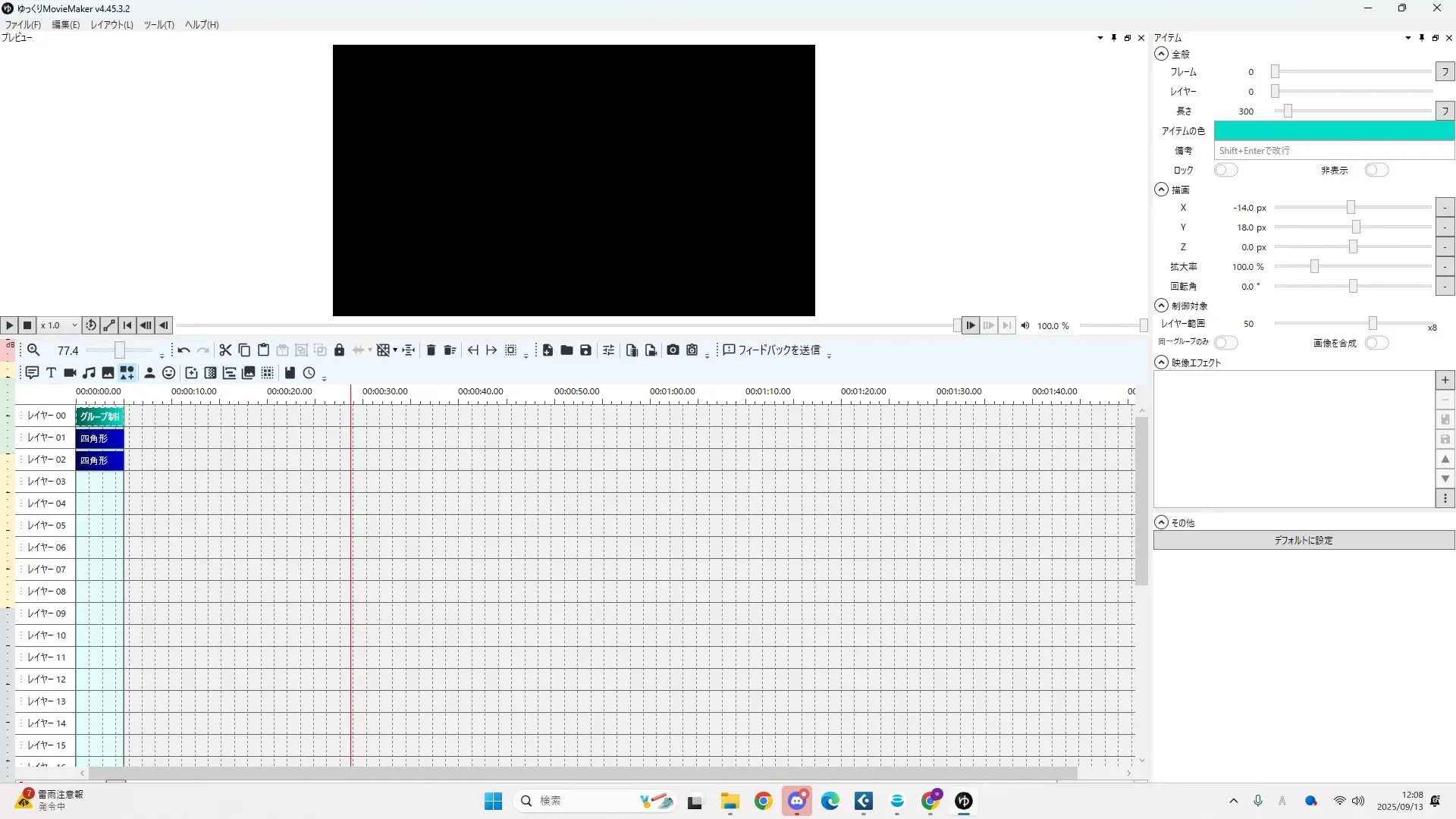Enable the 画像を合成 toggle
This screenshot has height=819, width=1456.
(x=1376, y=344)
